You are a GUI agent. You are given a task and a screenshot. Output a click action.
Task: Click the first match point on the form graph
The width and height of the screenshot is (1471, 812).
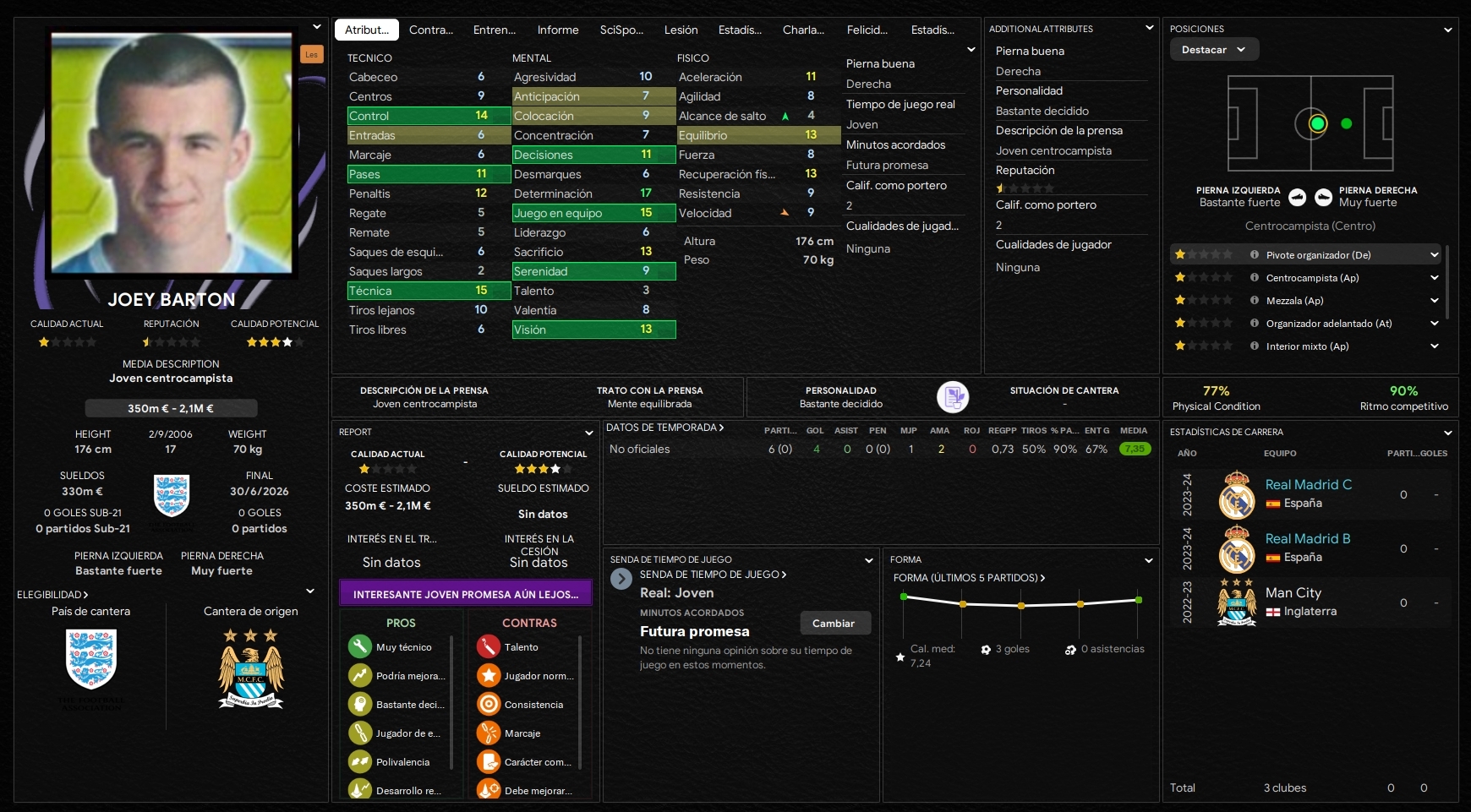(x=904, y=597)
